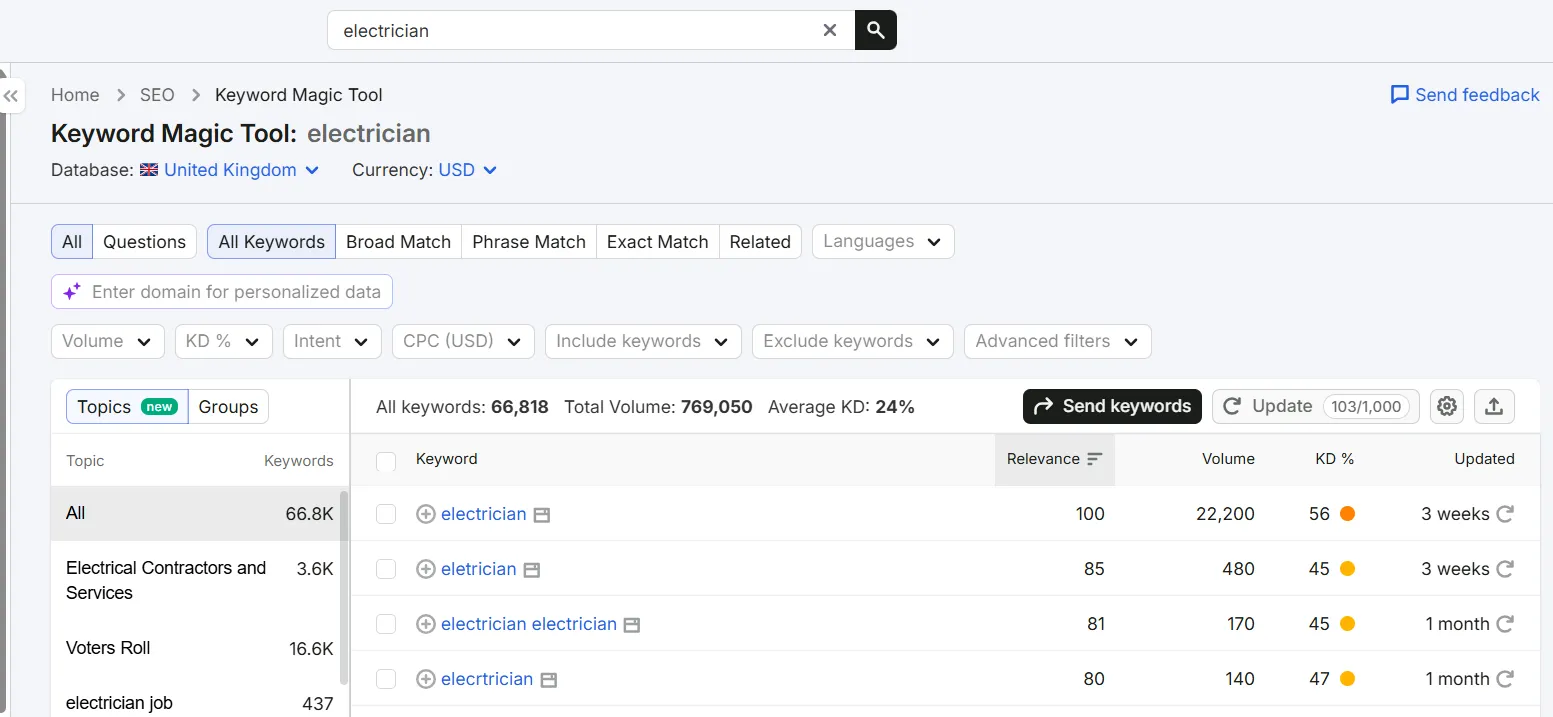The height and width of the screenshot is (717, 1553).
Task: Open USD currency dropdown
Action: point(467,170)
